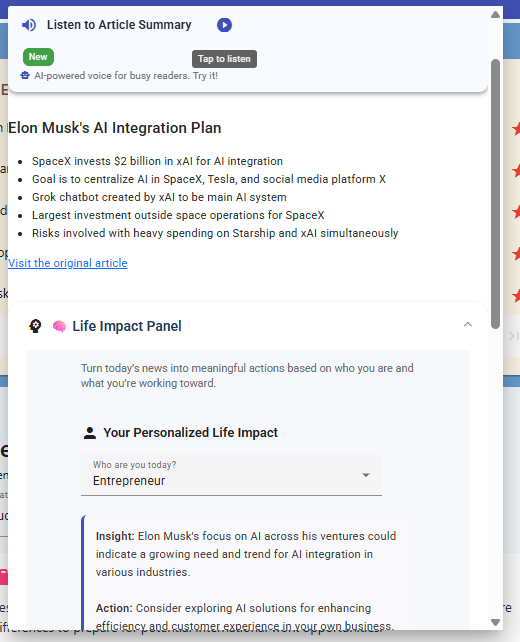Image resolution: width=520 pixels, height=642 pixels.
Task: Click the pink brain icon
Action: click(x=59, y=326)
